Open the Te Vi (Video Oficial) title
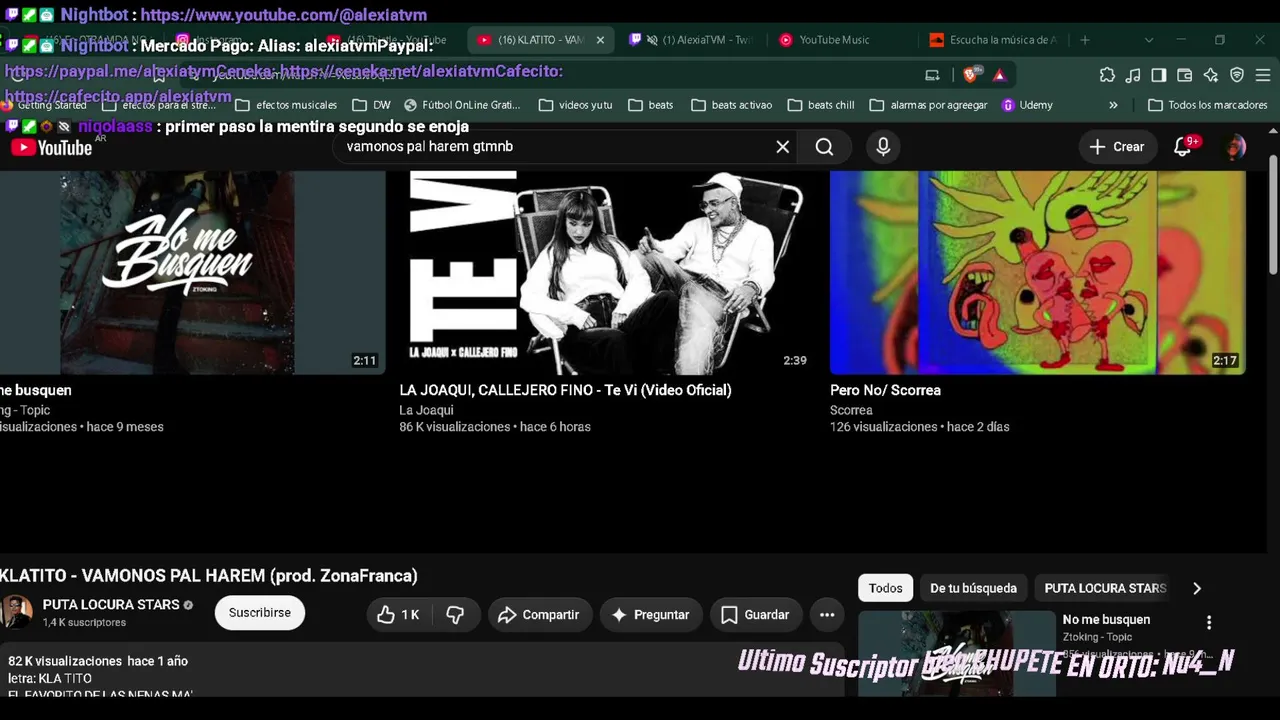Image resolution: width=1280 pixels, height=720 pixels. 565,390
